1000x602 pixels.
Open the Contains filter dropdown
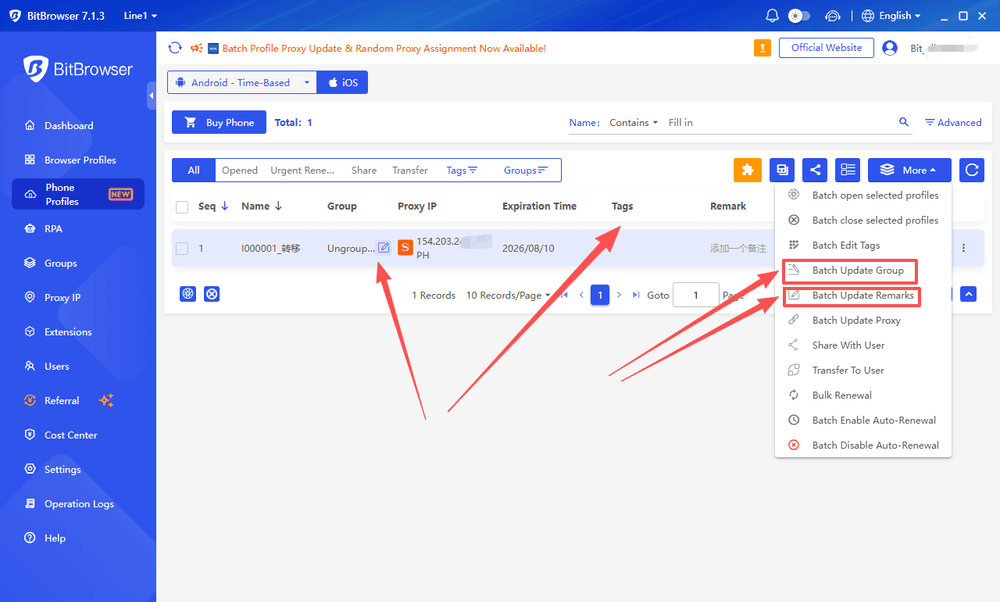pos(633,122)
